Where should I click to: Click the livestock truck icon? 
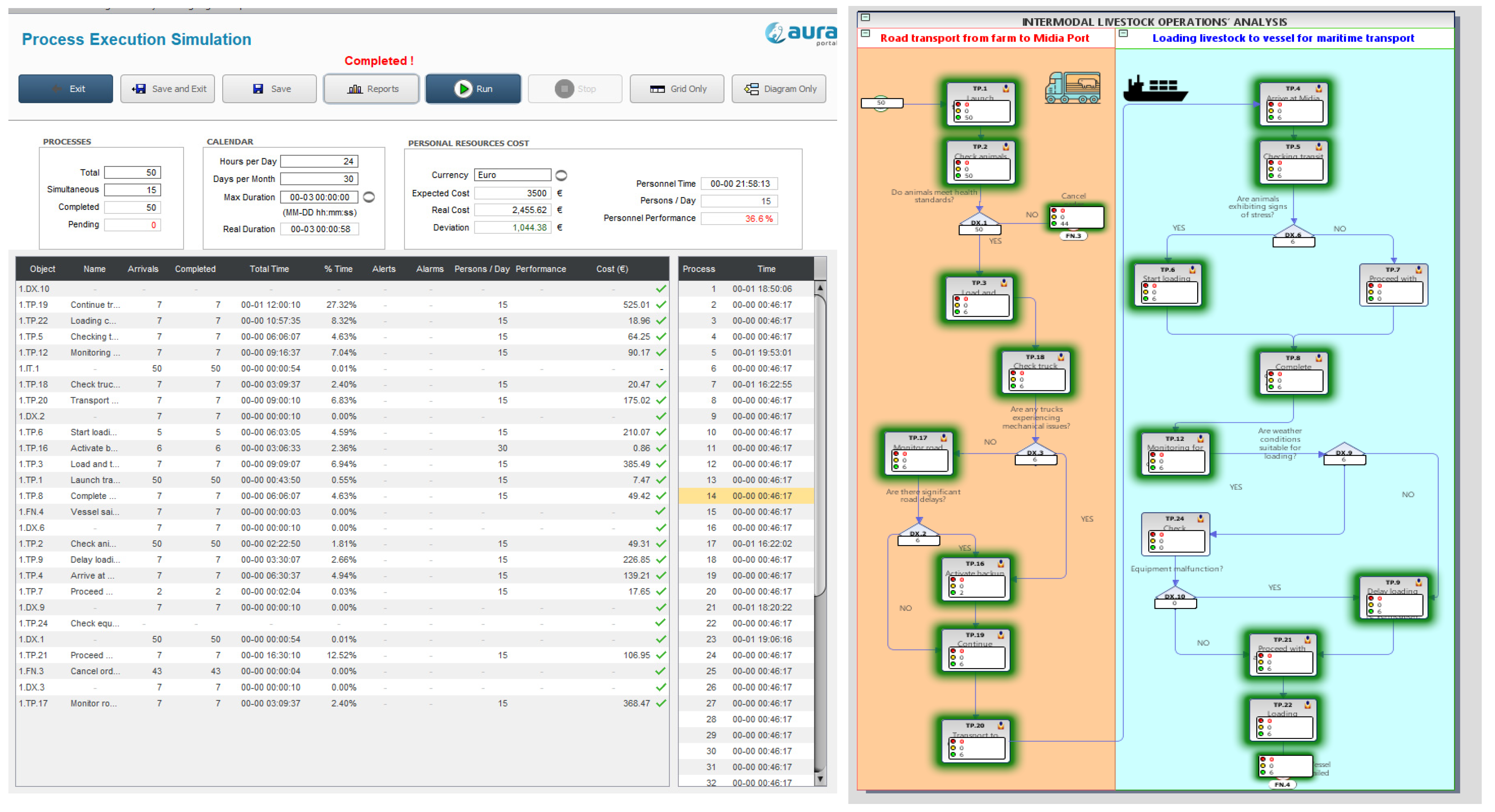coord(1072,88)
